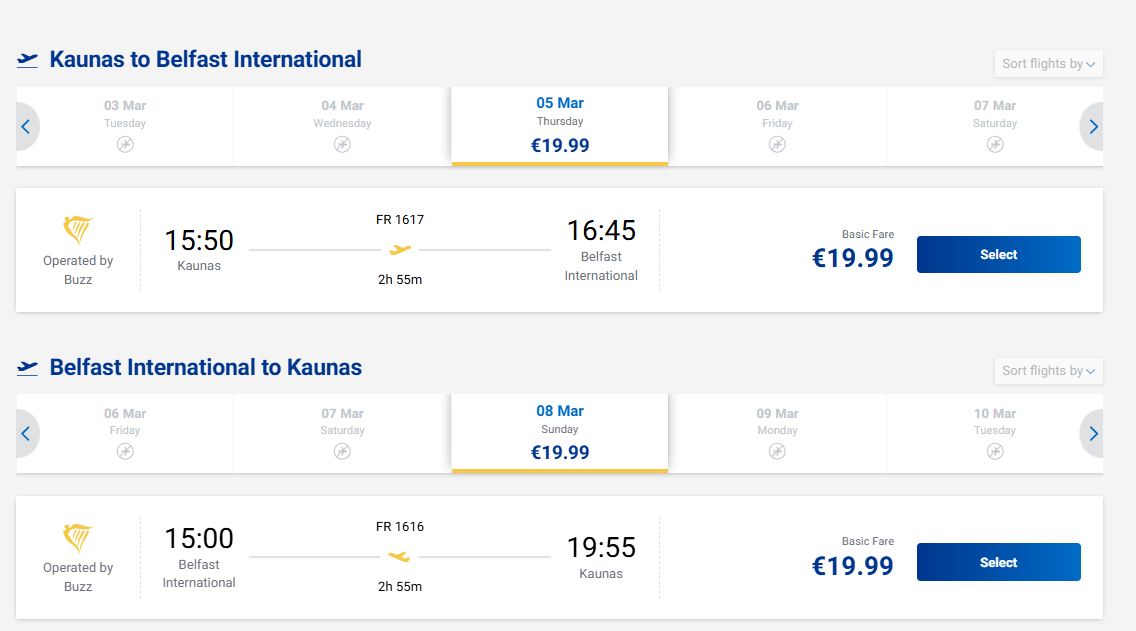Click the Ryanair harp logo on flight FR 1617

click(78, 231)
